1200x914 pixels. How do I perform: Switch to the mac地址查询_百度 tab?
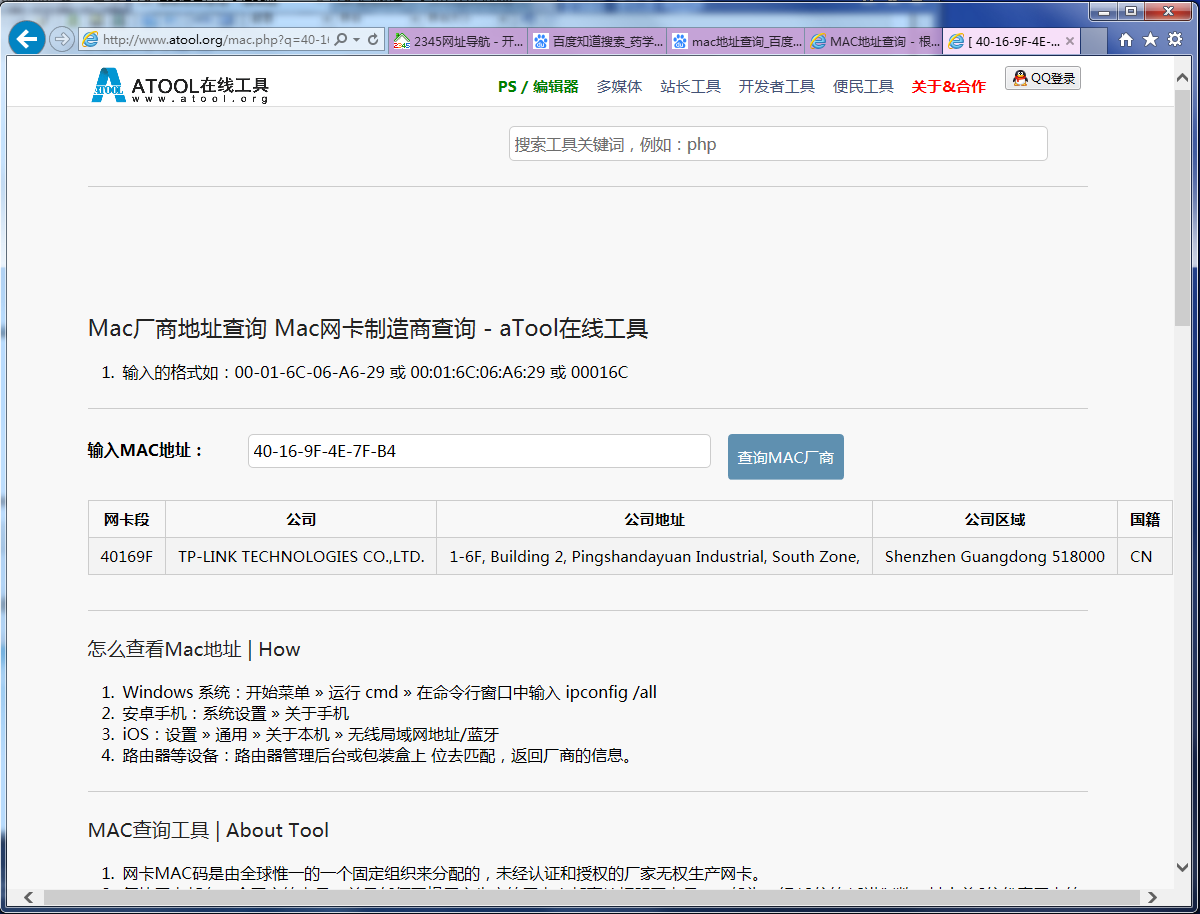coord(737,41)
